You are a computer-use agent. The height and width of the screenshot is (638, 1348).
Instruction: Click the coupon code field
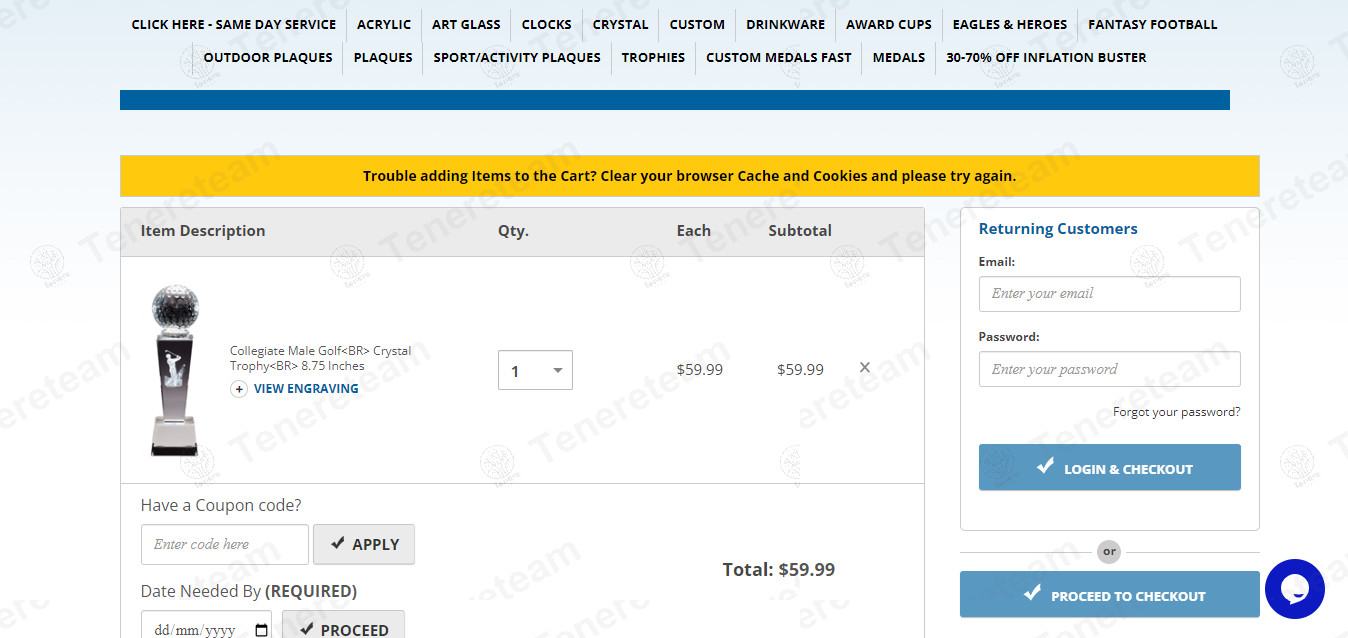point(224,544)
